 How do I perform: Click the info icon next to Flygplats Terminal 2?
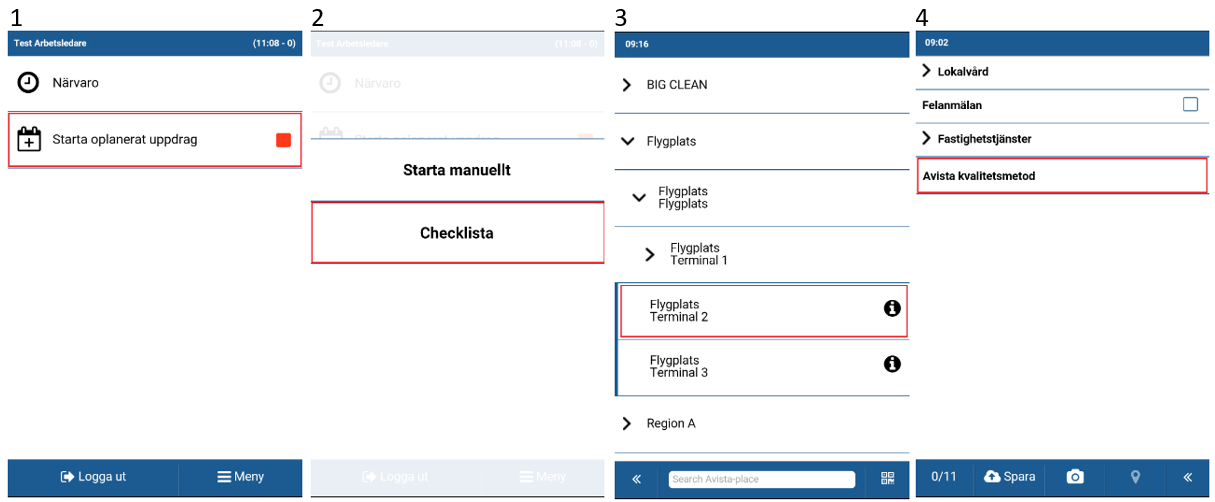click(892, 309)
